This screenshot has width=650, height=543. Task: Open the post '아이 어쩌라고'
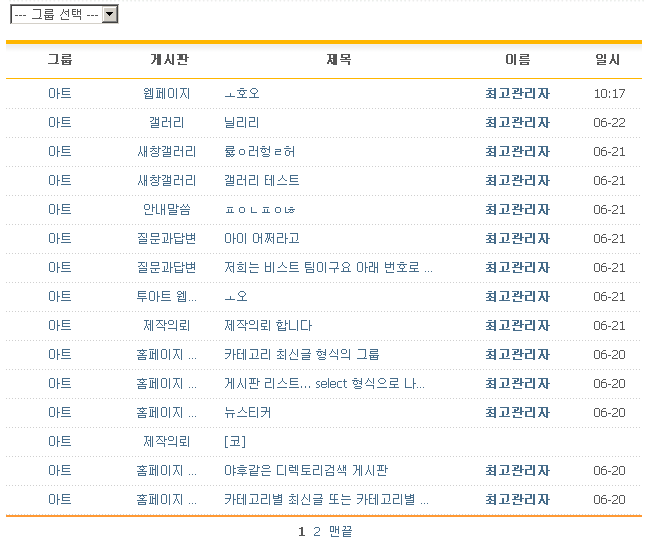coord(262,238)
